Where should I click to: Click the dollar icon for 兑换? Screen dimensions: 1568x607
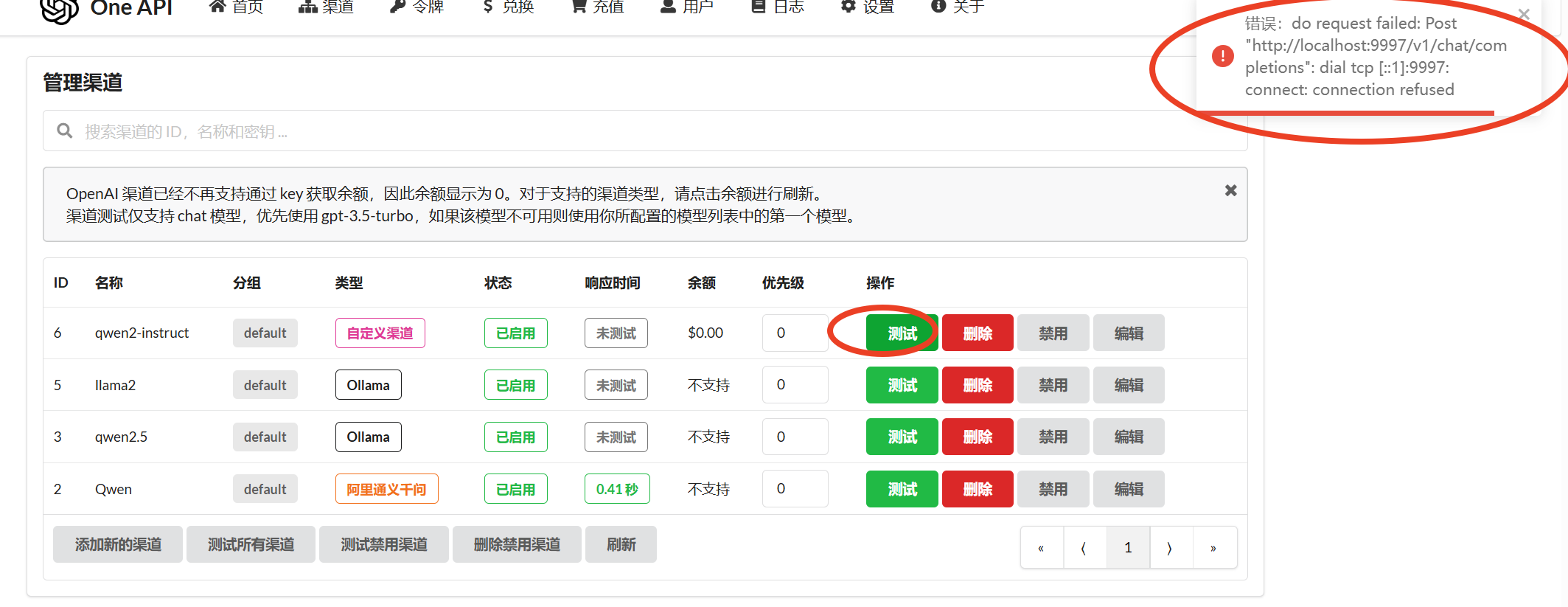point(488,7)
